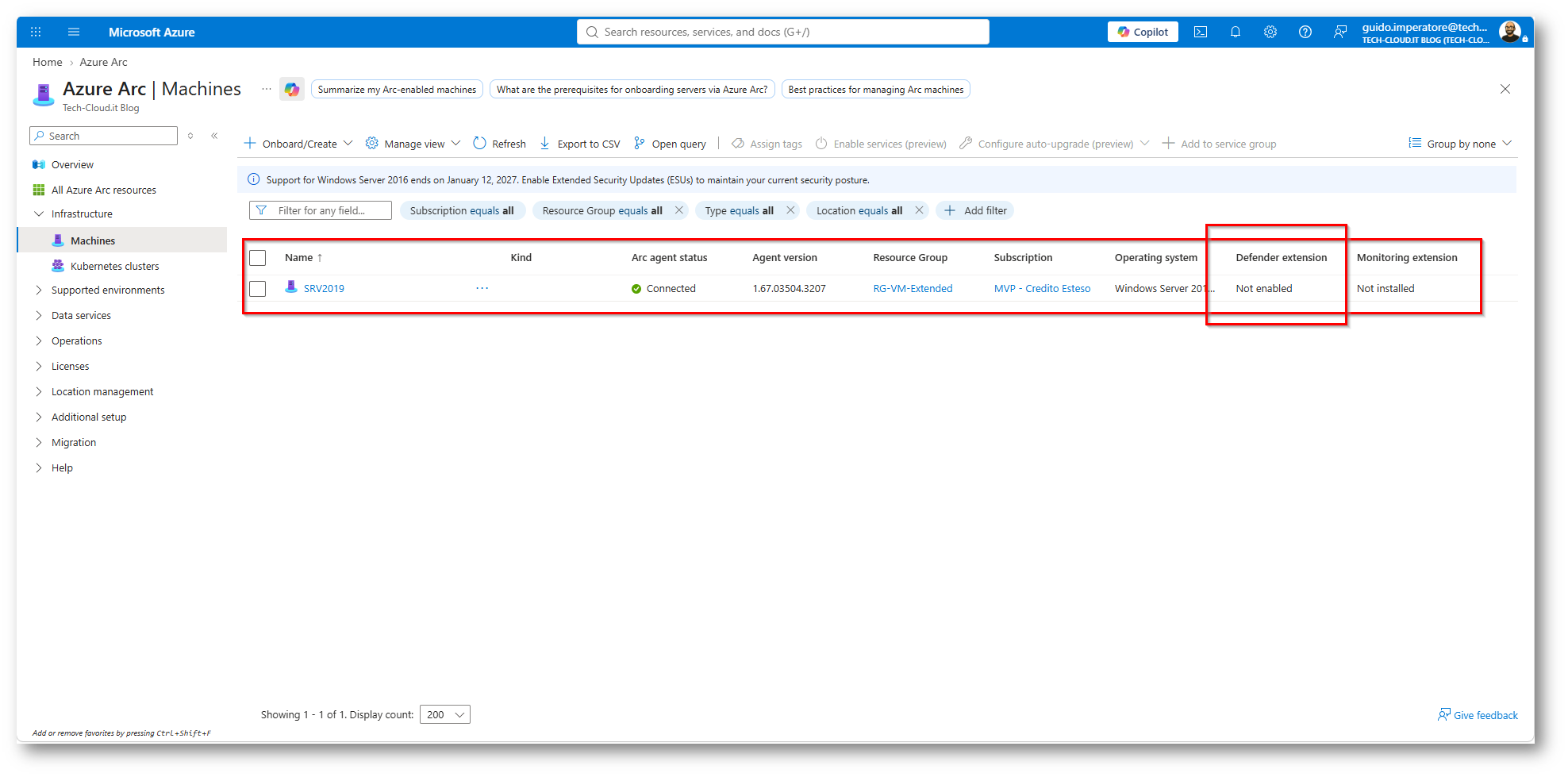Open the Manage view dropdown
Image resolution: width=1568 pixels, height=777 pixels.
(413, 144)
